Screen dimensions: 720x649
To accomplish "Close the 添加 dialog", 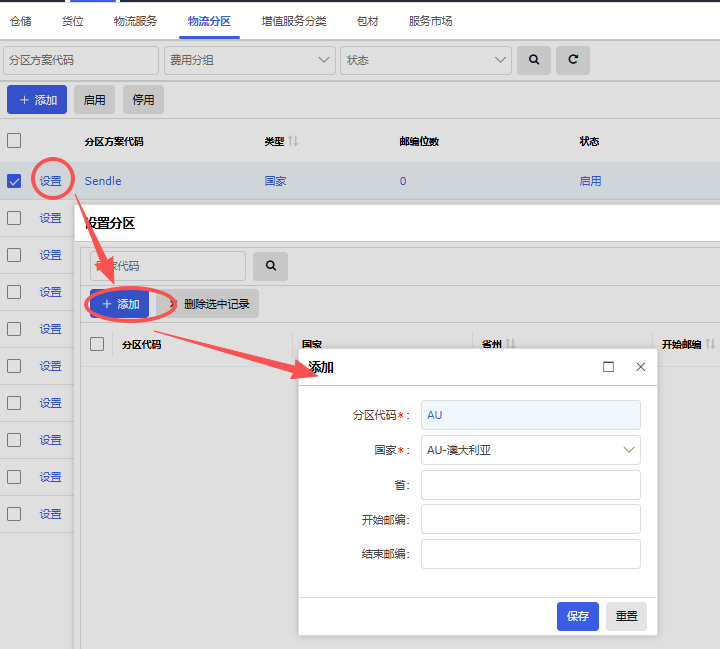I will click(641, 367).
